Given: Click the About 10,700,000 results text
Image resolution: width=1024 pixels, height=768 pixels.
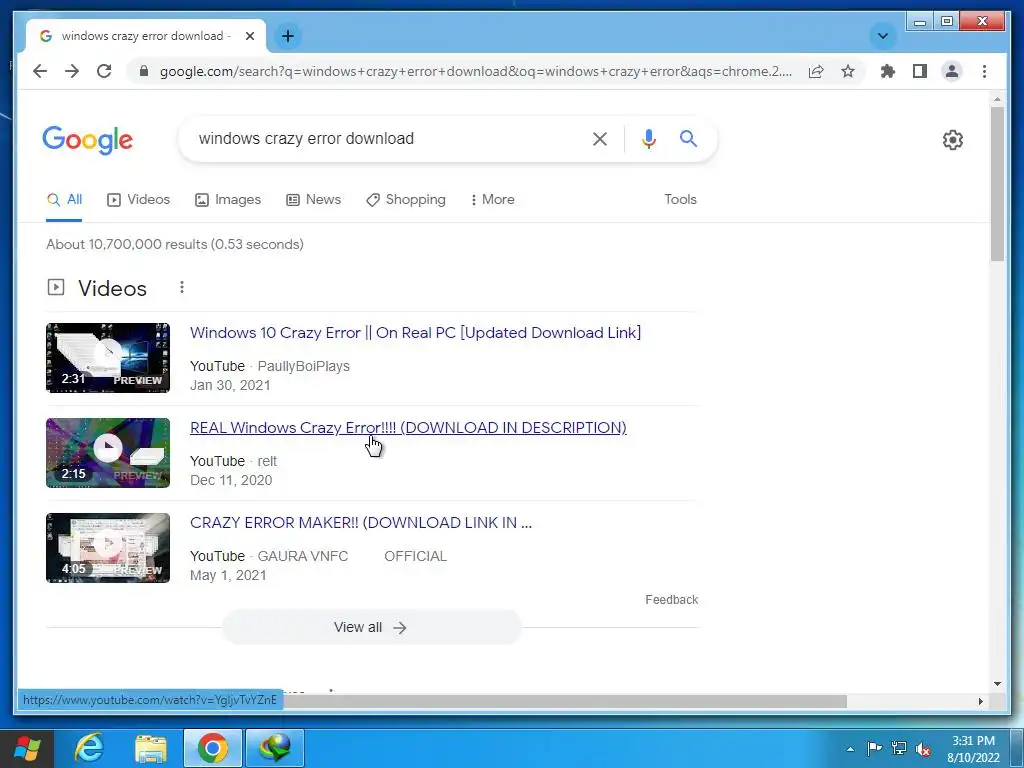Looking at the screenshot, I should 174,244.
